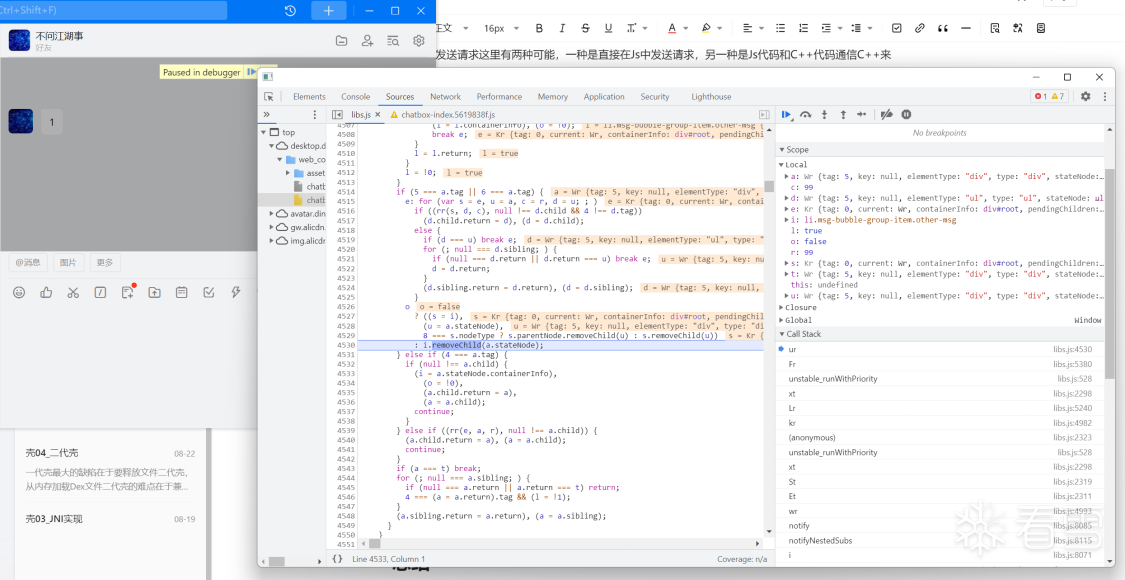1125x580 pixels.
Task: Click the Step into function arrow
Action: 824,115
